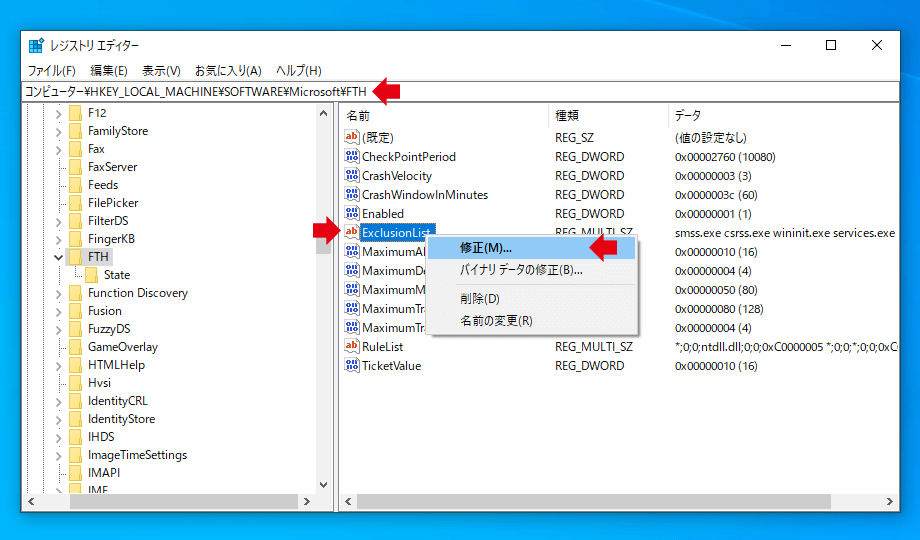
Task: Choose 修正(M)... from context menu
Action: [531, 248]
